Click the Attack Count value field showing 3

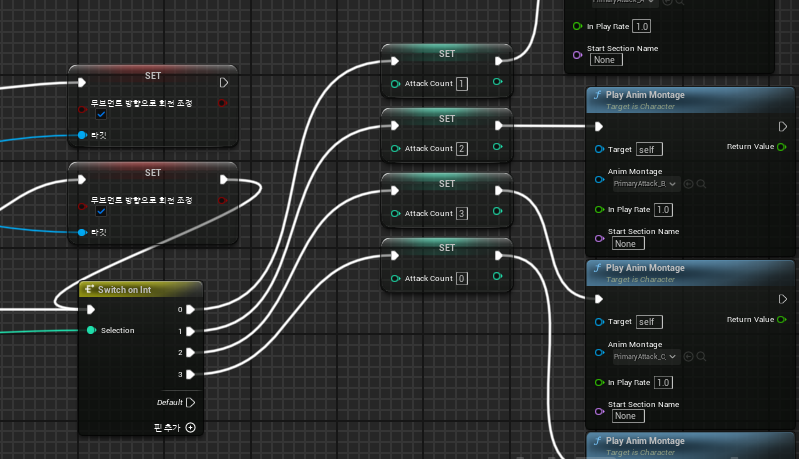462,213
